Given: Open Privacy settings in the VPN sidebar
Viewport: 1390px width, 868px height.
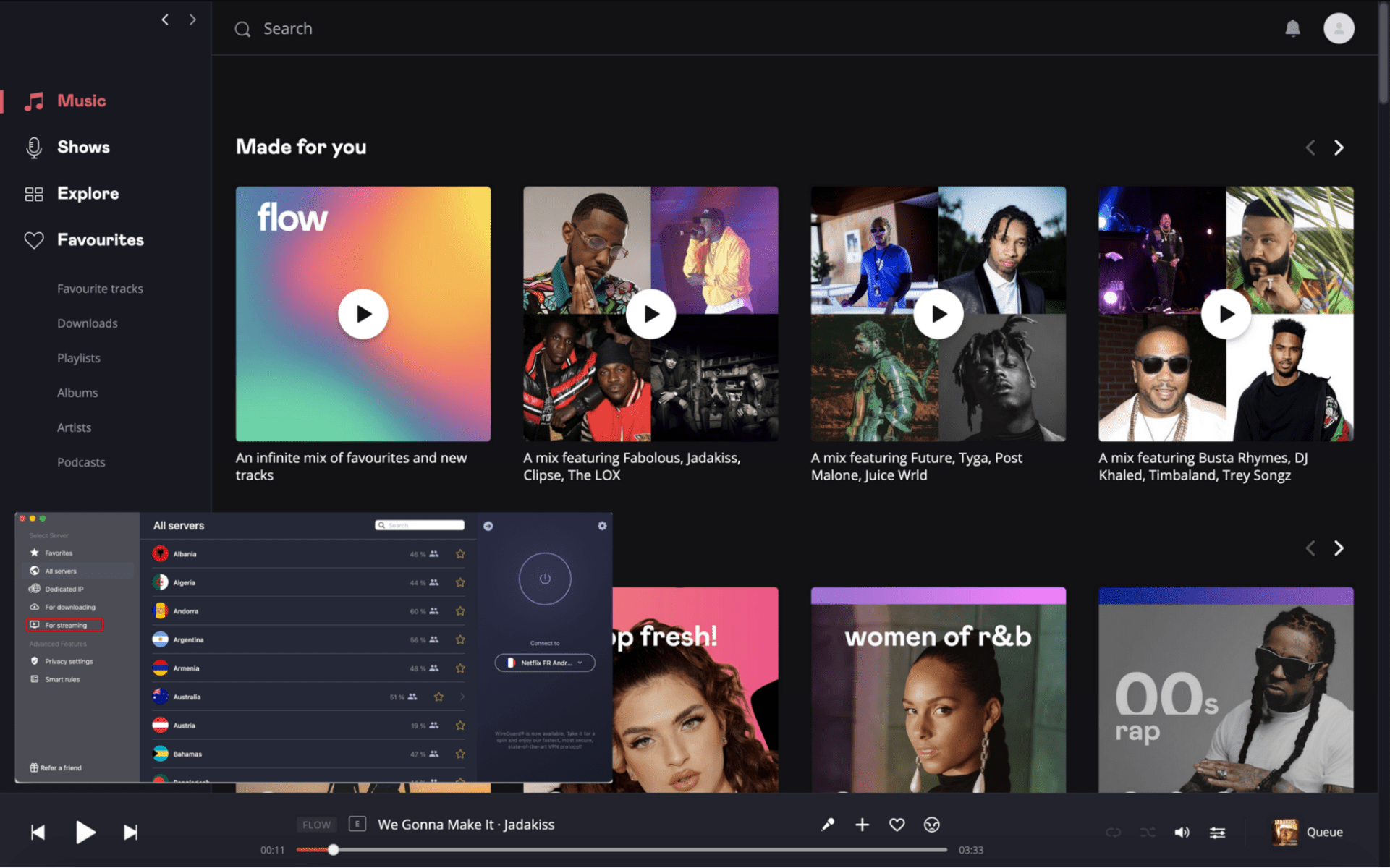Looking at the screenshot, I should pyautogui.click(x=68, y=660).
